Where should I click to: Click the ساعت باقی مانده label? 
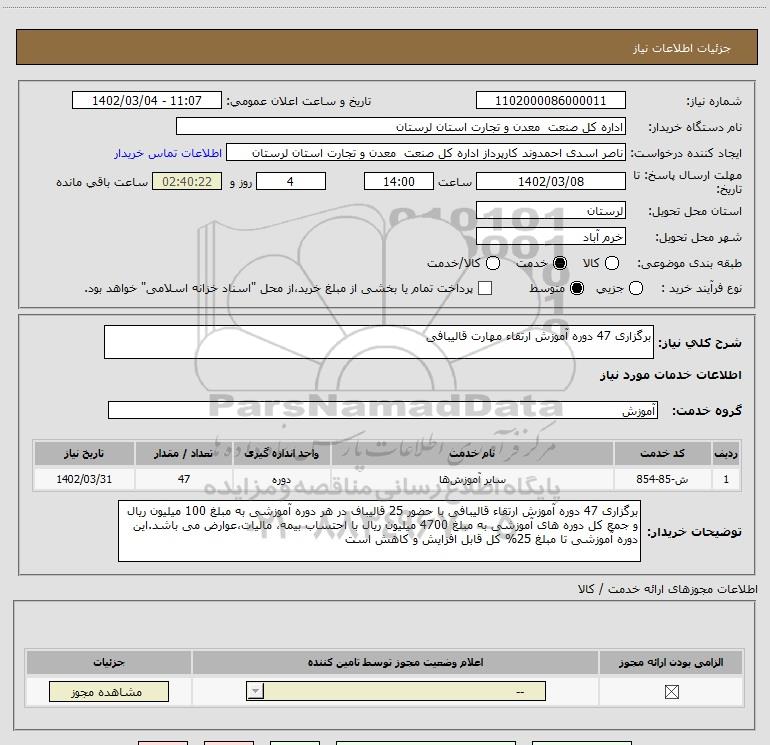102,182
